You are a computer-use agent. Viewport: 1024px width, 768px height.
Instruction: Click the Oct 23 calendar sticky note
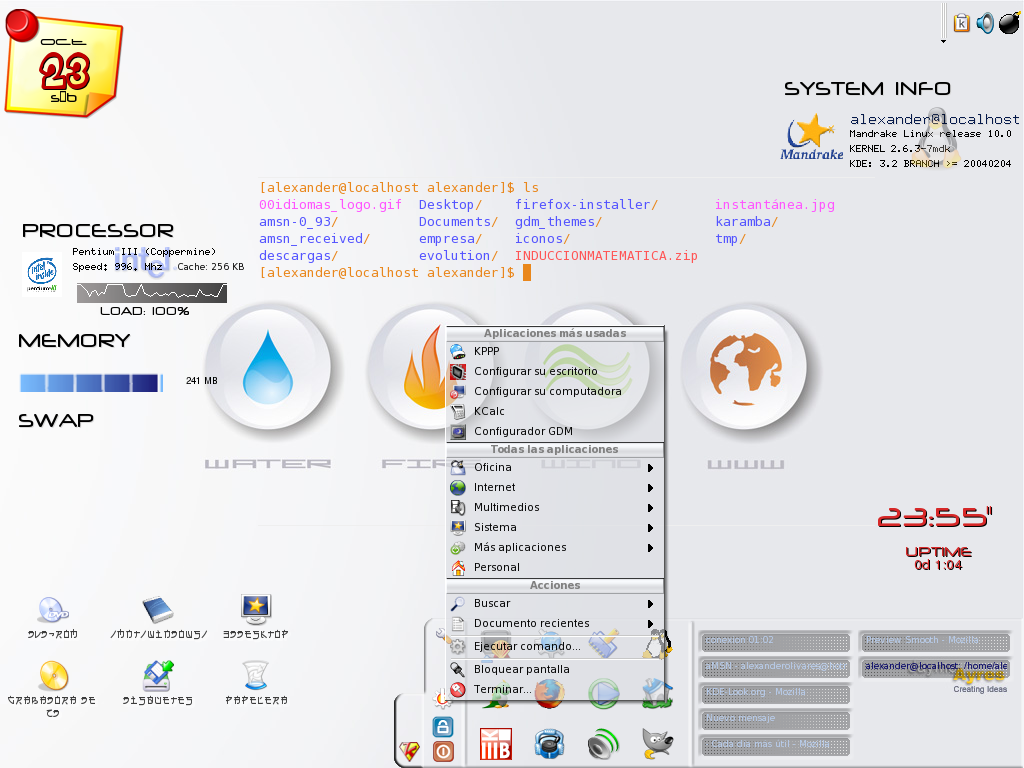point(63,65)
